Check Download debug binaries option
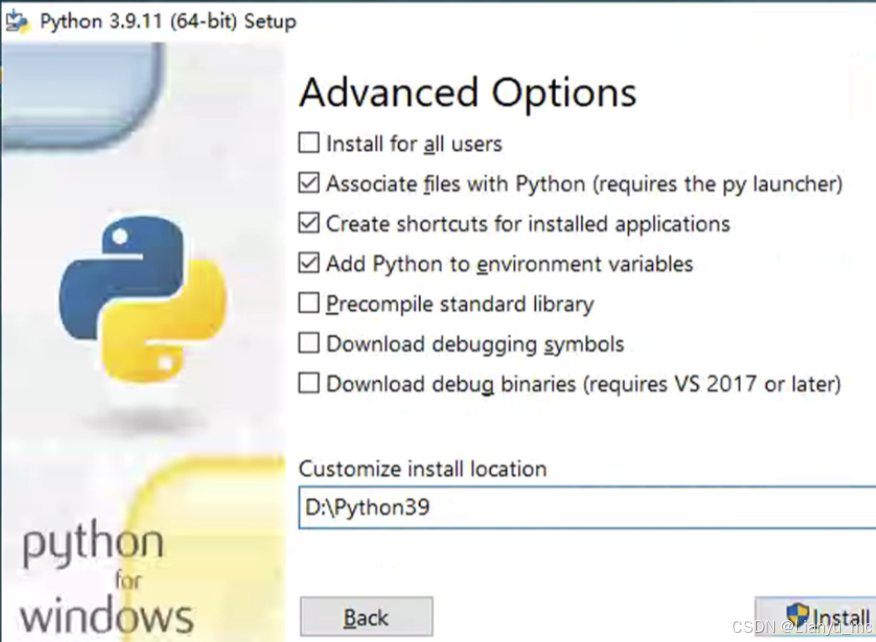Screen dimensions: 876x642 click(309, 383)
